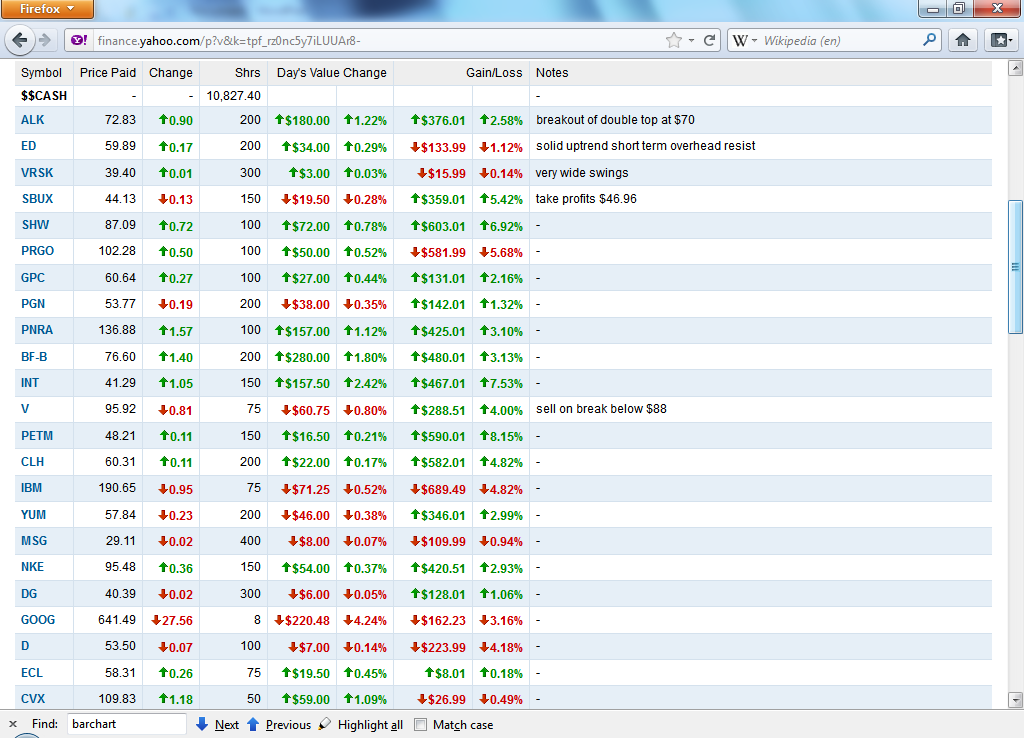Click the IBM gain/loss value $689.49
The width and height of the screenshot is (1024, 738).
(438, 489)
